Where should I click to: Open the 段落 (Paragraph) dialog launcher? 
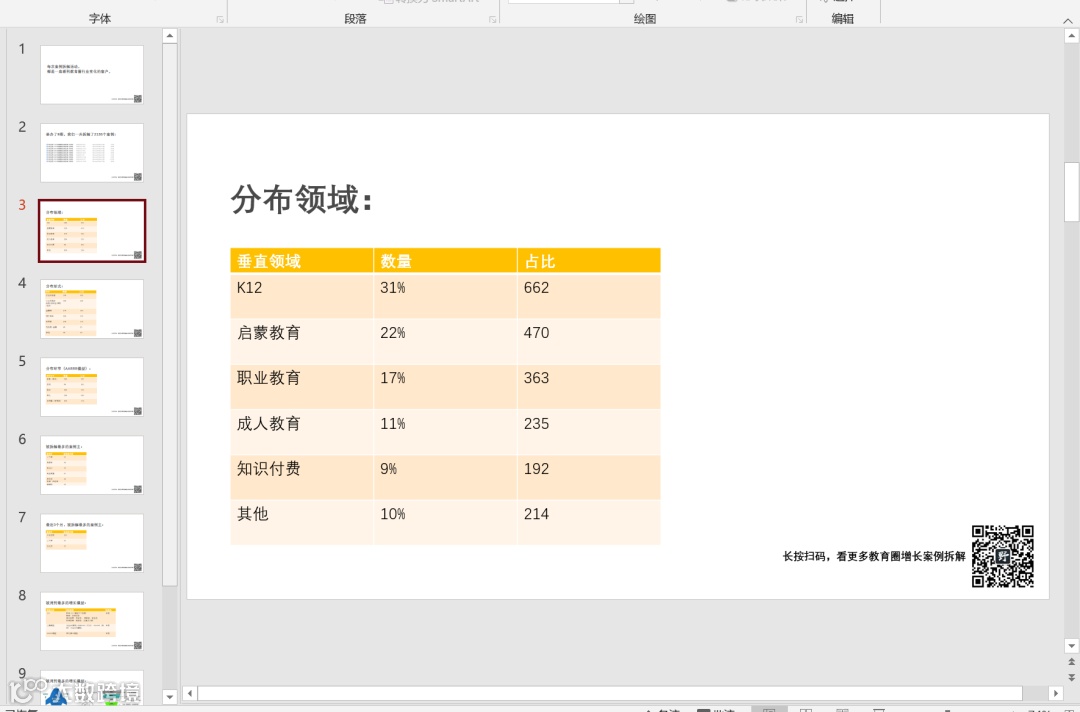(492, 19)
